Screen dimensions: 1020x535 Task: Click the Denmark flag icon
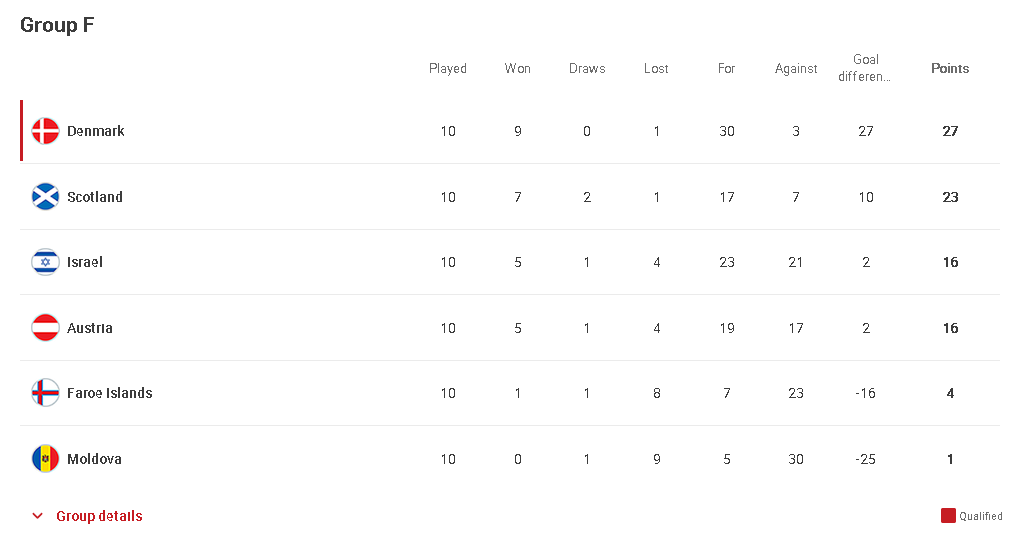tap(46, 131)
